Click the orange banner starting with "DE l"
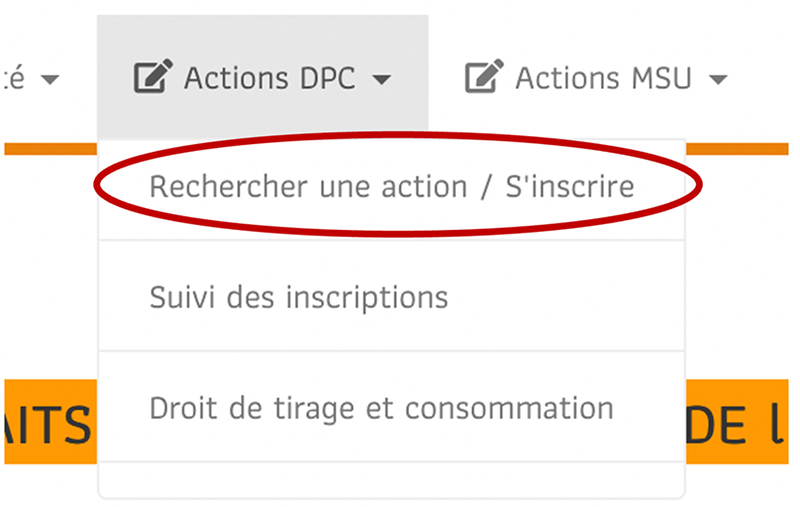This screenshot has width=800, height=507. coord(737,422)
